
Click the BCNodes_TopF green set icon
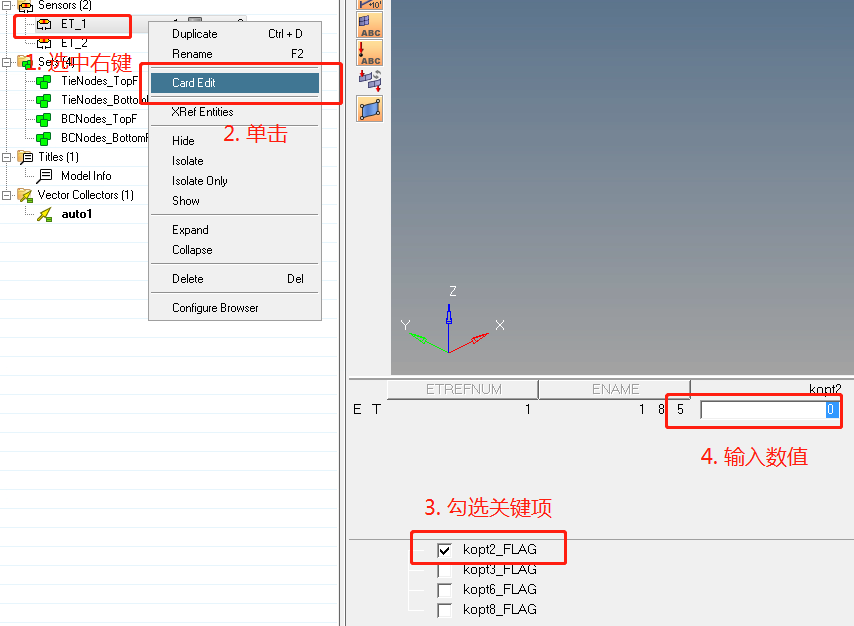click(x=44, y=119)
